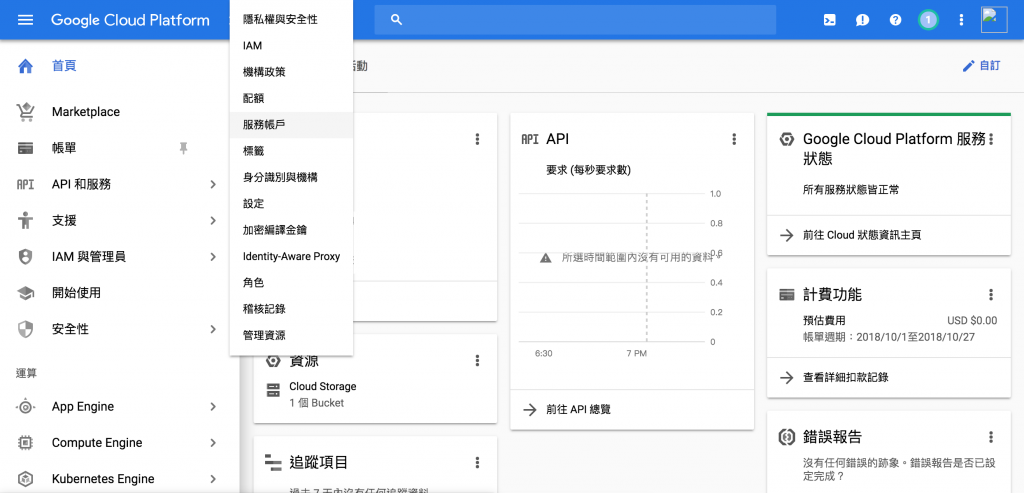Select IAM in the flyout menu
The width and height of the screenshot is (1024, 493).
click(291, 46)
